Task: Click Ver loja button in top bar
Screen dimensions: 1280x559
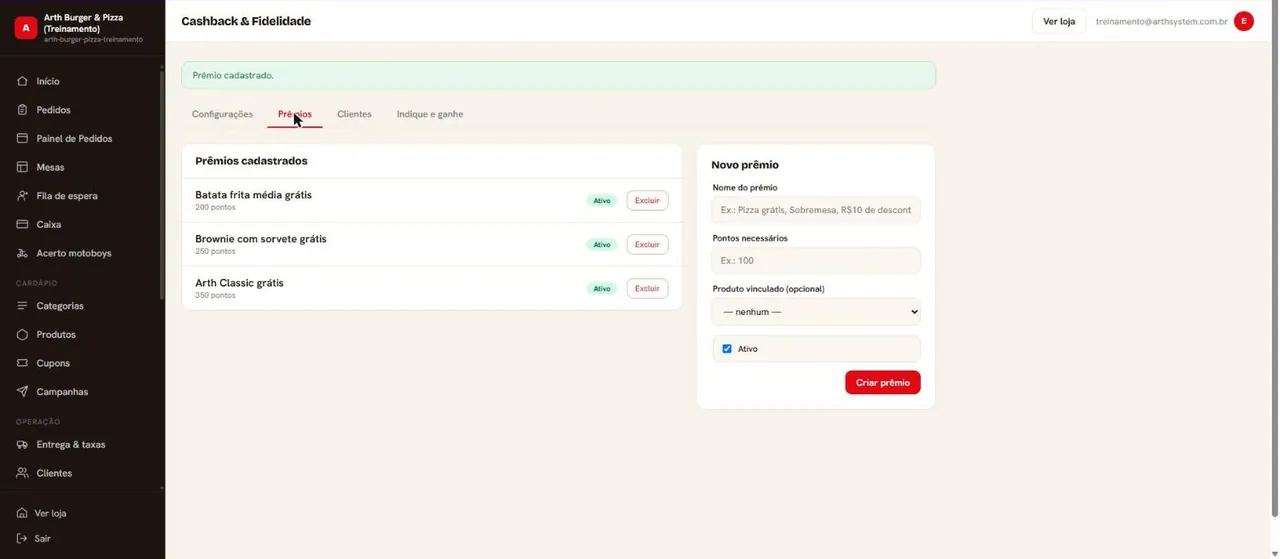Action: pyautogui.click(x=1059, y=21)
